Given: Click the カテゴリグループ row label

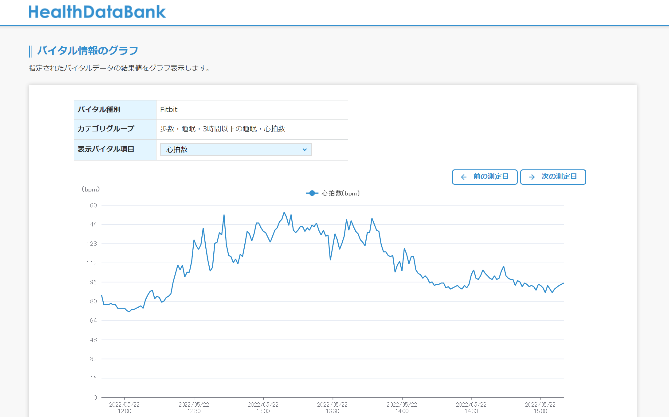Looking at the screenshot, I should (105, 129).
